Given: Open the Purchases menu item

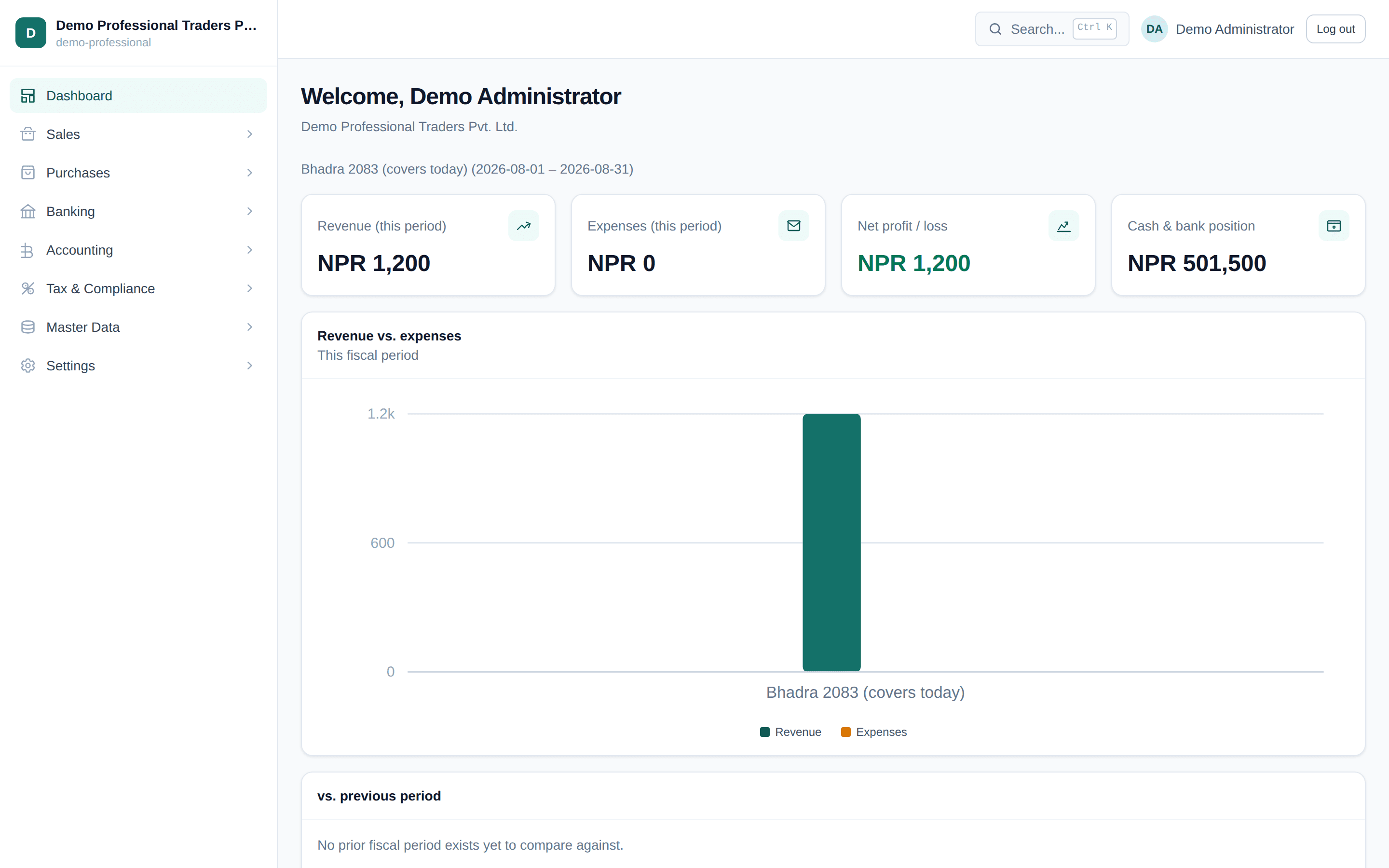Looking at the screenshot, I should (x=138, y=173).
